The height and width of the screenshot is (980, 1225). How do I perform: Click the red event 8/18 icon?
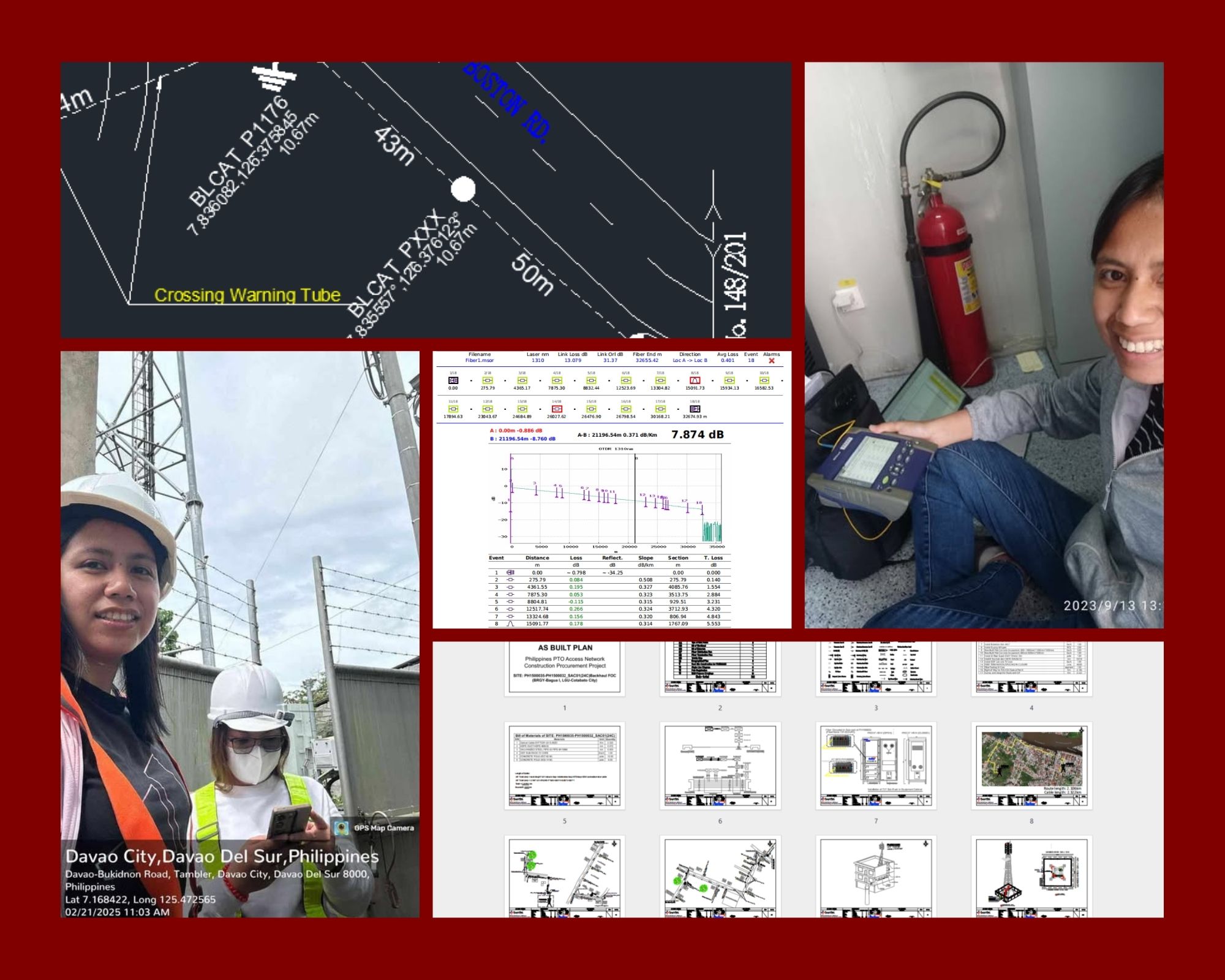click(x=695, y=380)
